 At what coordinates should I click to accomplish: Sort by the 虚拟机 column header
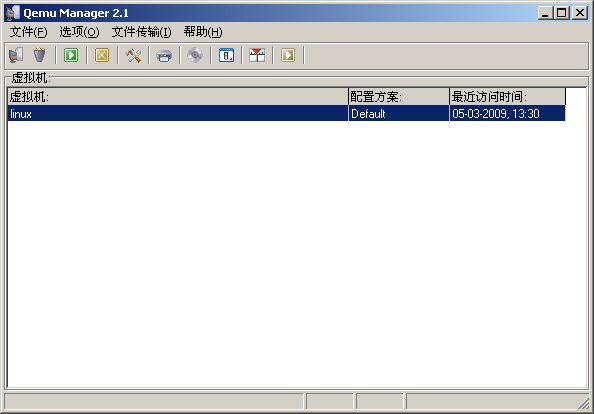[178, 97]
